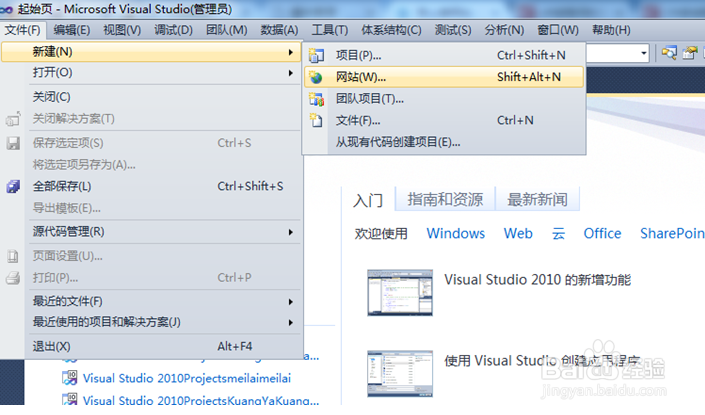Viewport: 705px width, 415px height.
Task: Open the 帮助(H) menu
Action: [x=611, y=30]
